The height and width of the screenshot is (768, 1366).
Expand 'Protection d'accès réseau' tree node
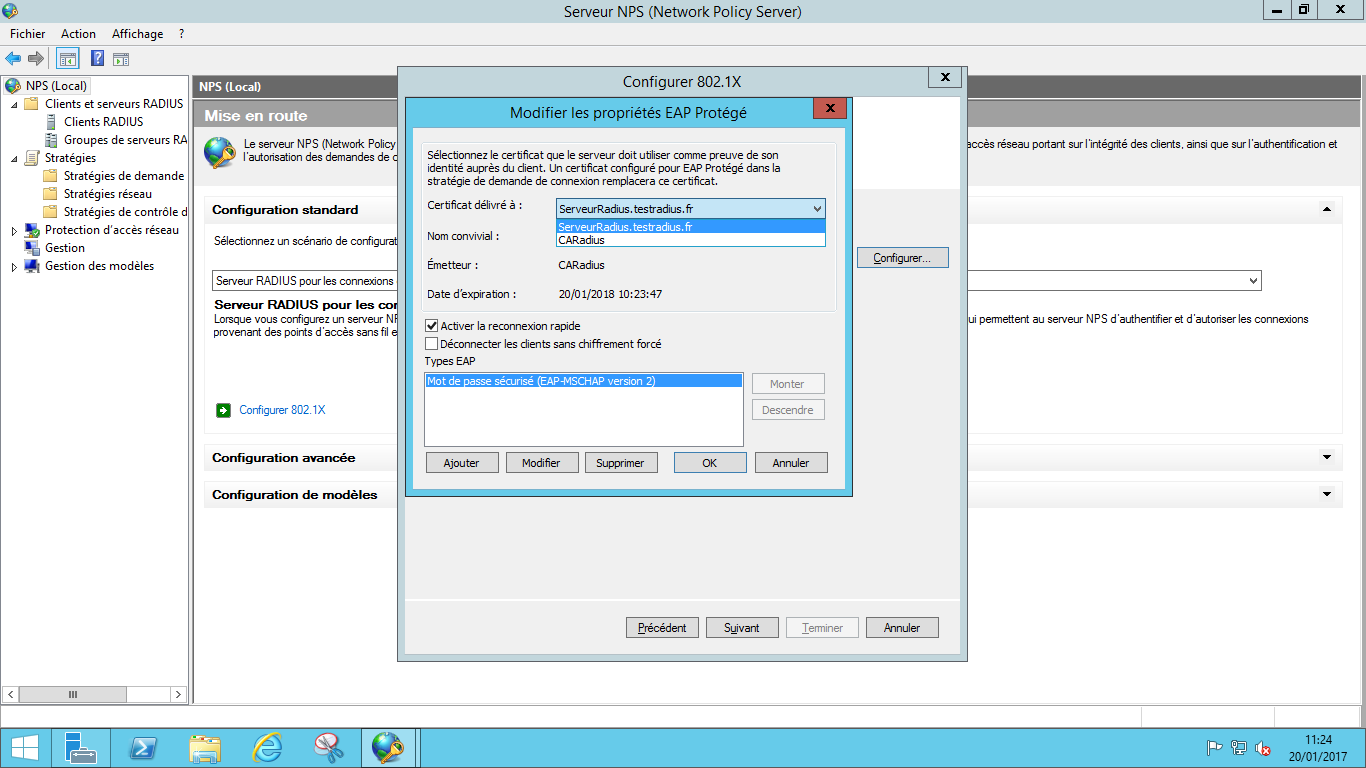pos(14,231)
